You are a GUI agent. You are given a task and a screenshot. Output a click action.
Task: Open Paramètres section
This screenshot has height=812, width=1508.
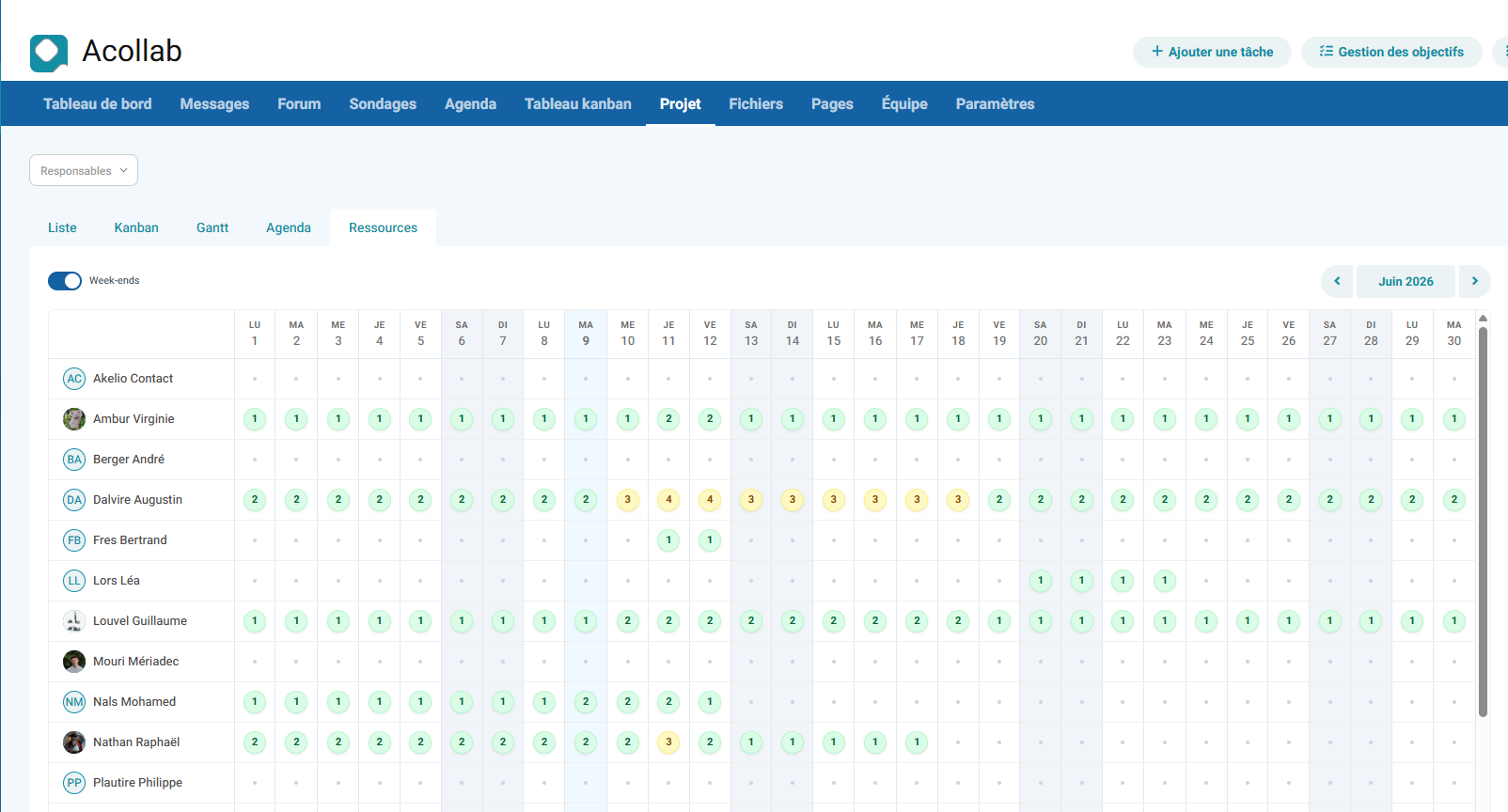click(995, 103)
